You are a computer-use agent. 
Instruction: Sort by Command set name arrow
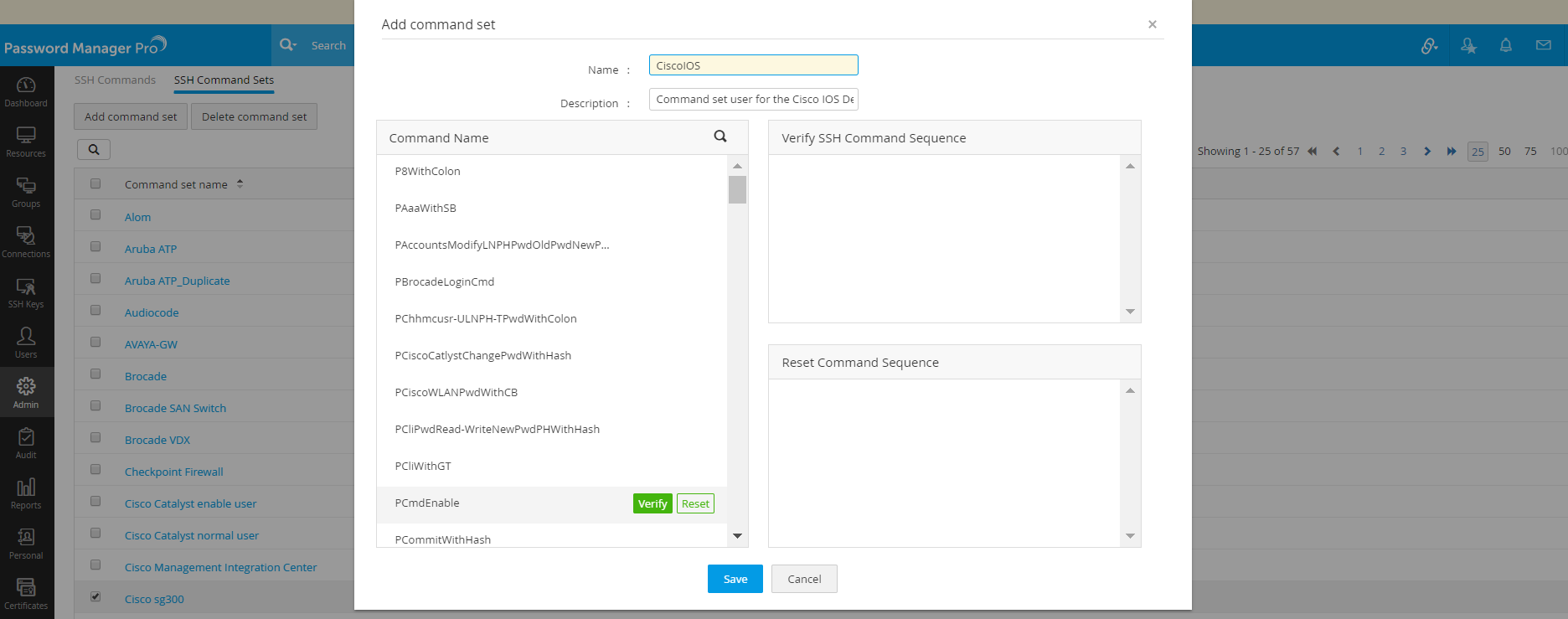point(240,183)
